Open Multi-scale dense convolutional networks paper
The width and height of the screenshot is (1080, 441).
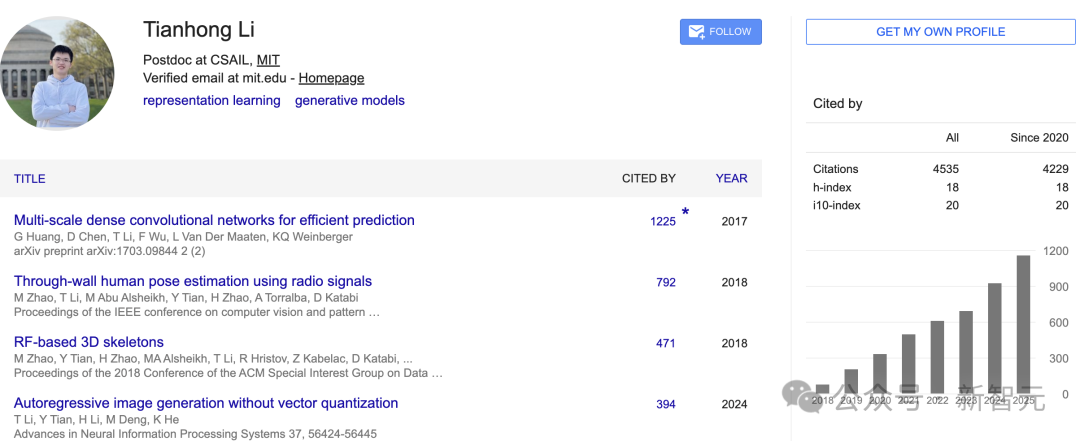click(x=214, y=220)
